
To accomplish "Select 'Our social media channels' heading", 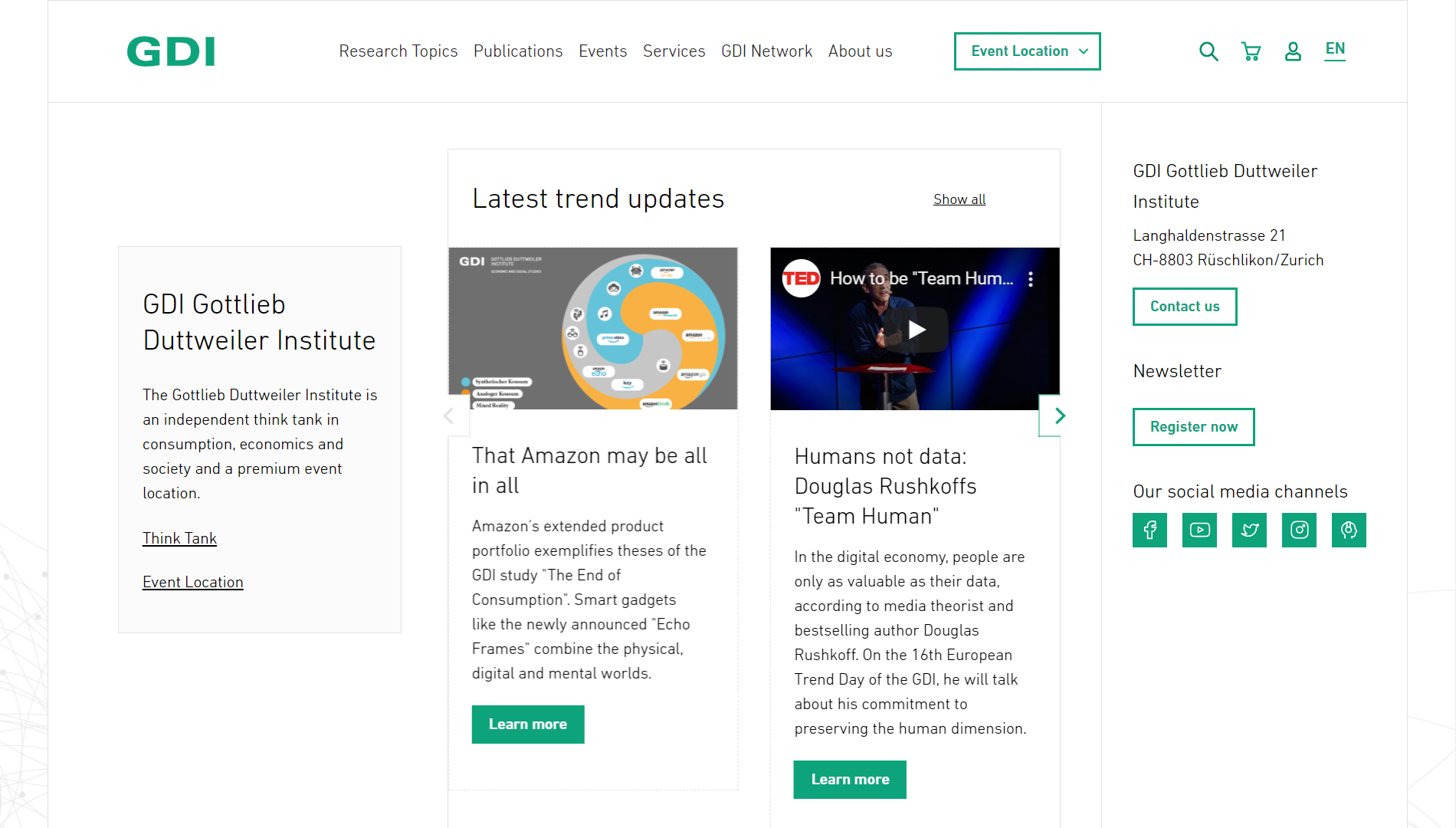I will (x=1241, y=491).
